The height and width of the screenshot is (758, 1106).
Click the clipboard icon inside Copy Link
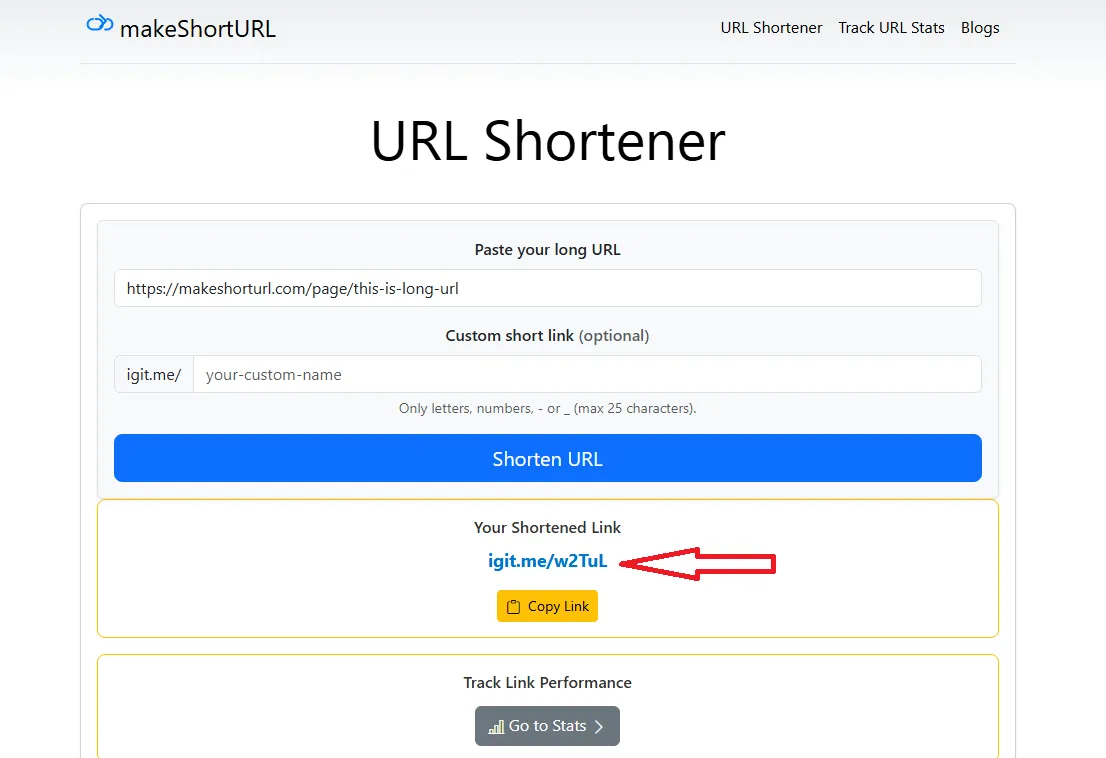point(514,605)
